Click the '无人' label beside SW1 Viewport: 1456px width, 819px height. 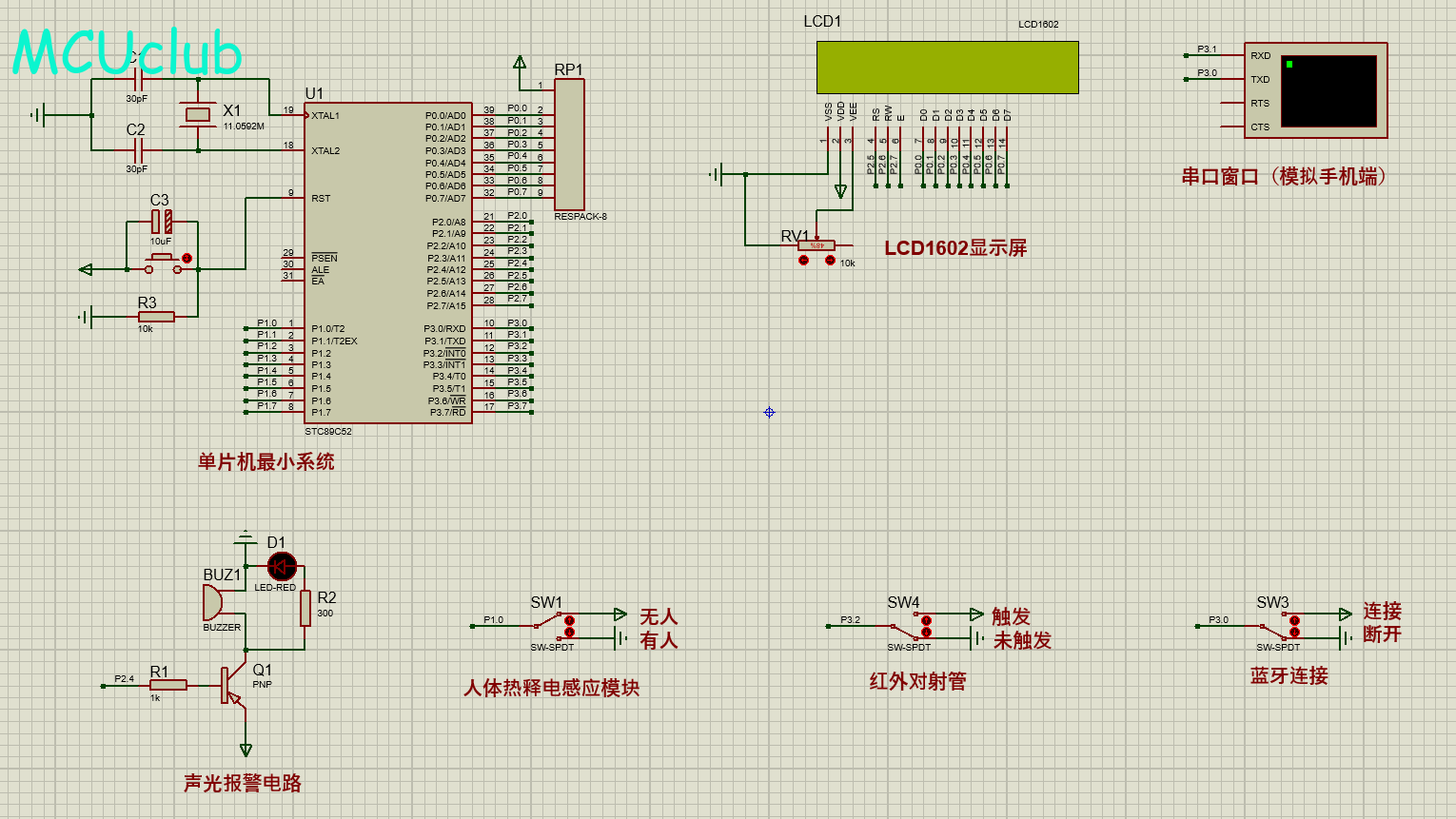[x=659, y=616]
